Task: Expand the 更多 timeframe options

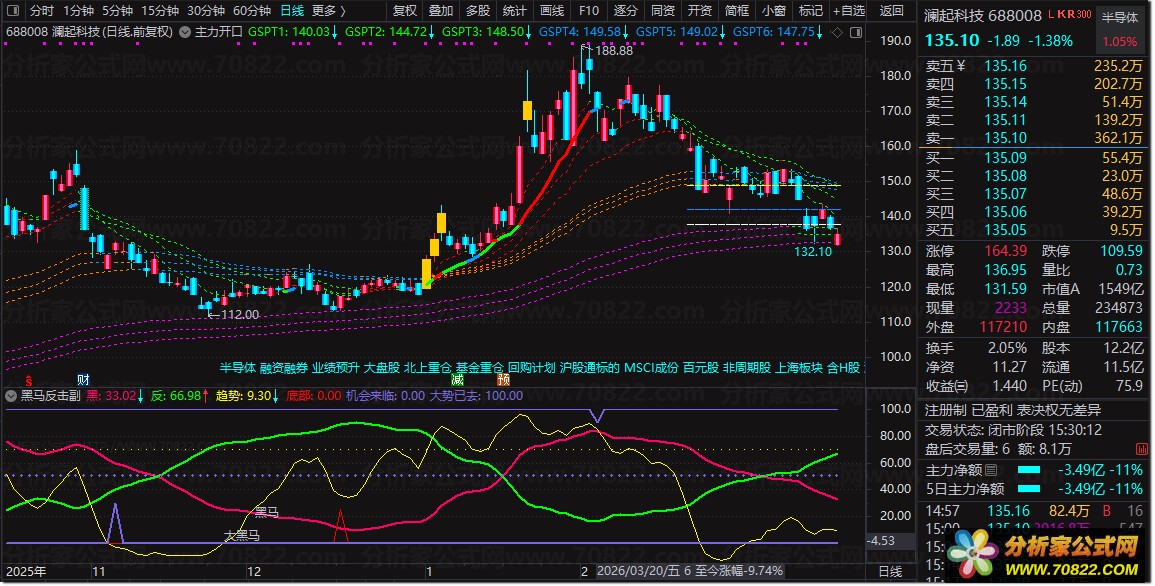Action: pyautogui.click(x=328, y=11)
